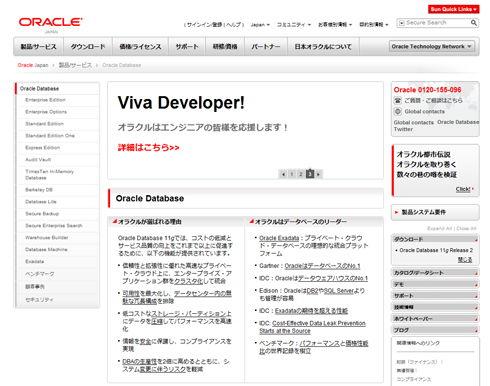Image resolution: width=490 pixels, height=386 pixels.
Task: Click Exadataの期待を超える性能 link
Action: tap(311, 311)
